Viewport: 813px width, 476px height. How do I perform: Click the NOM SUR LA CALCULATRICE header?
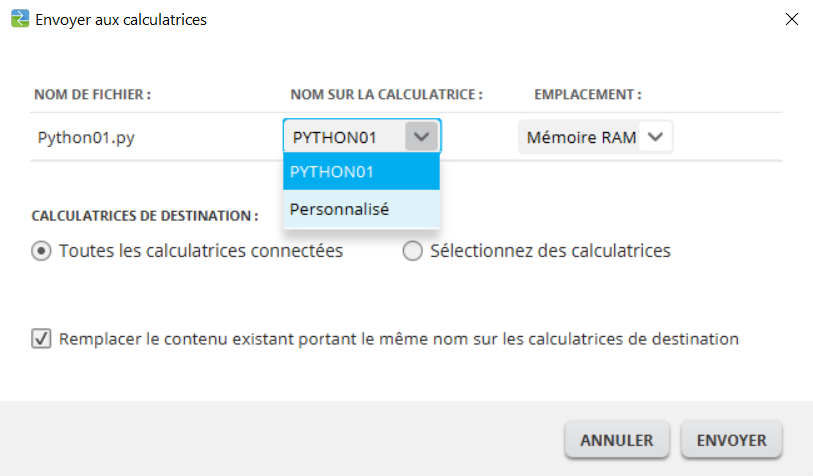click(386, 95)
